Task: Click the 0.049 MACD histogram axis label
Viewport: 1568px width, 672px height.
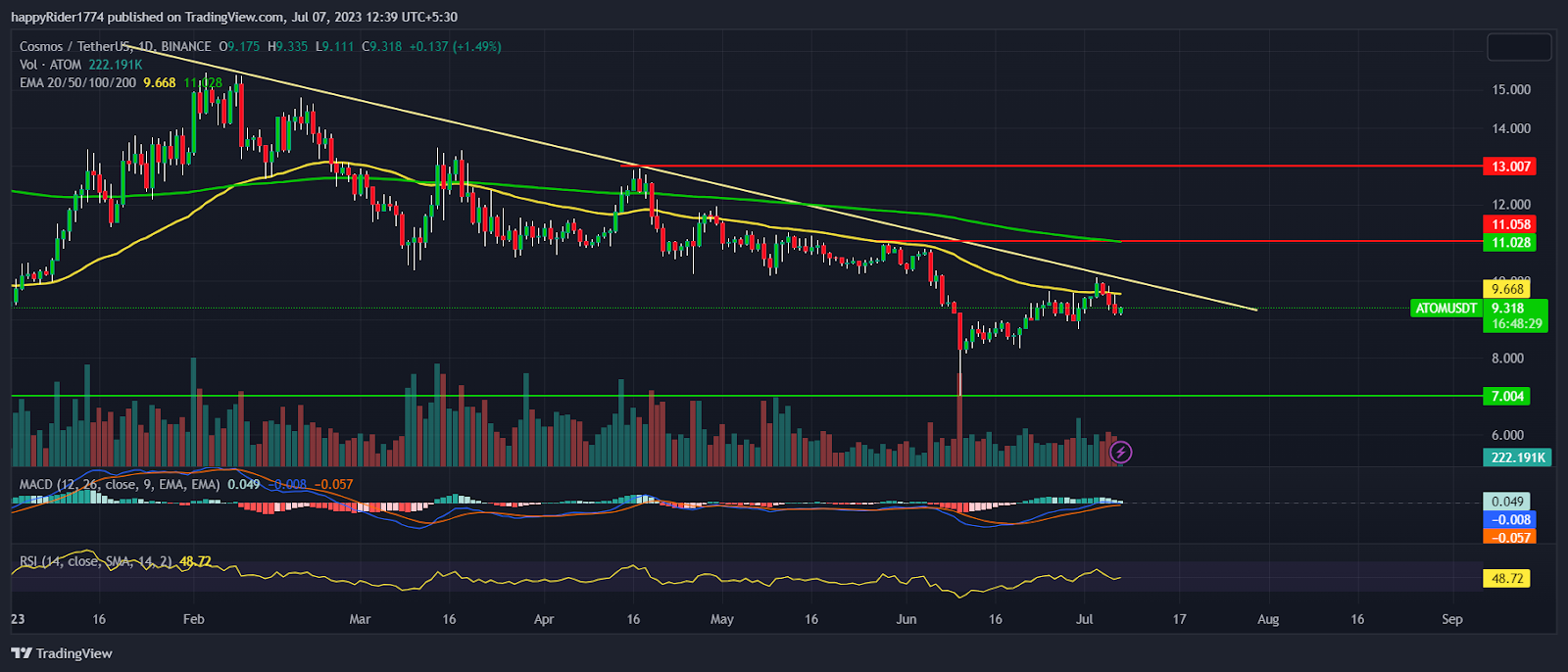Action: 1507,502
